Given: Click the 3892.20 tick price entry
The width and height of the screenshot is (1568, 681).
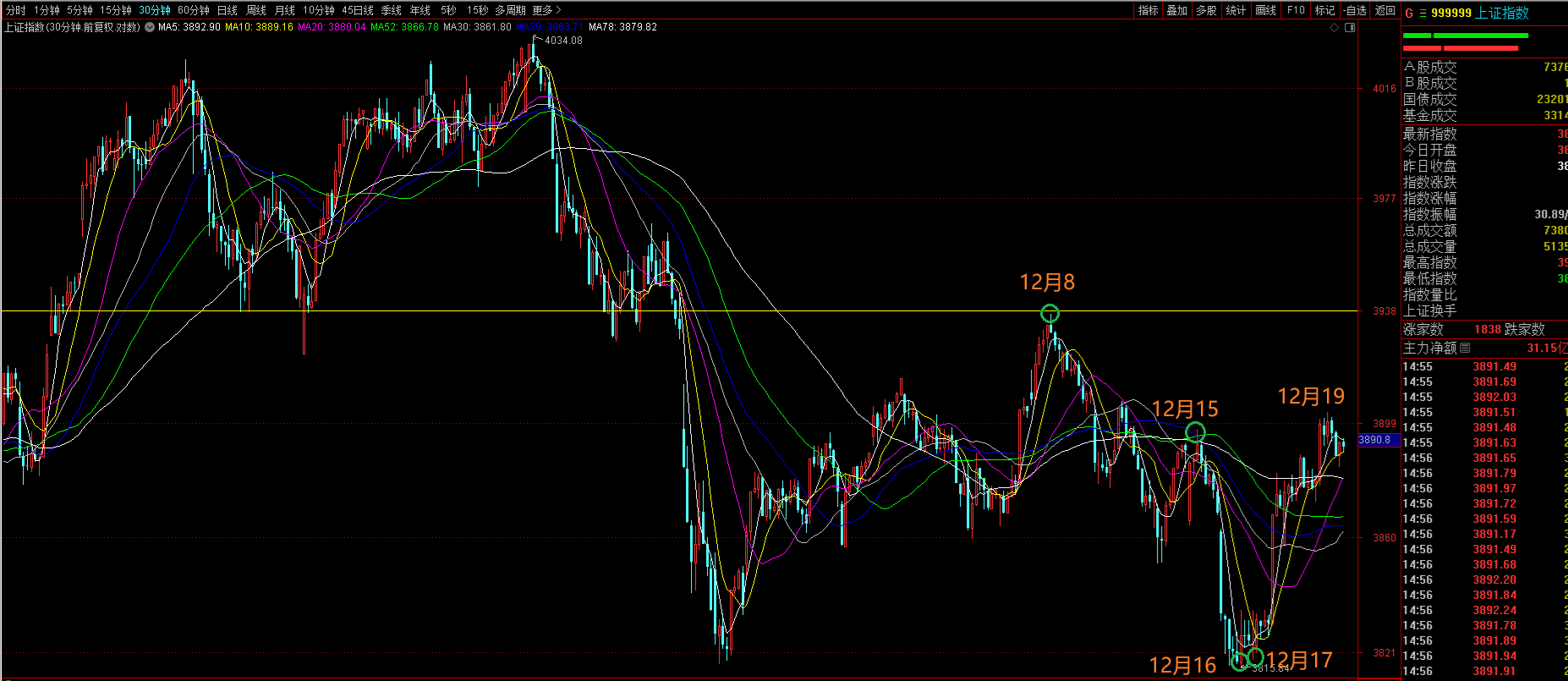Looking at the screenshot, I should 1494,579.
